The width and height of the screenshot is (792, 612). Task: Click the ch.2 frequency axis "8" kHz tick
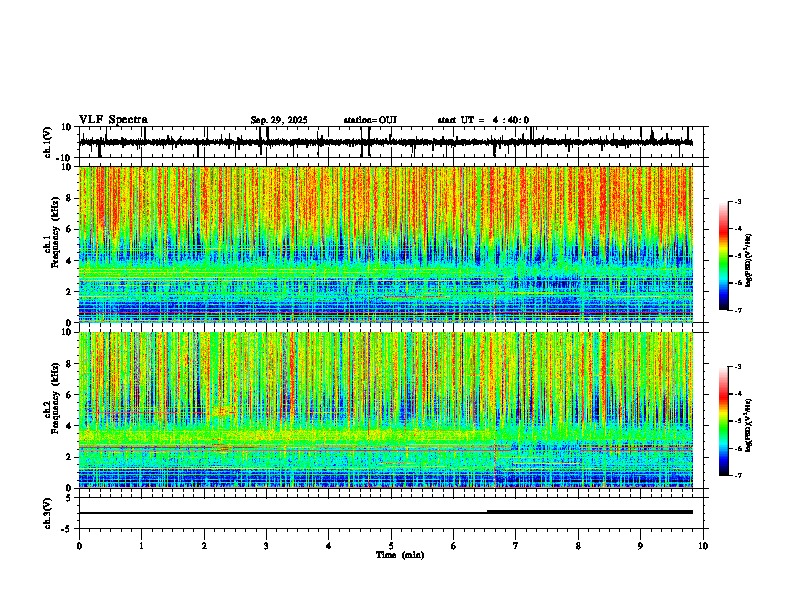(x=69, y=364)
